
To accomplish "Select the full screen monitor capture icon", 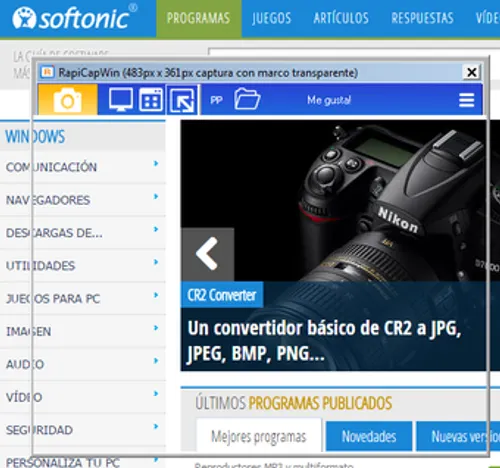I will point(121,99).
